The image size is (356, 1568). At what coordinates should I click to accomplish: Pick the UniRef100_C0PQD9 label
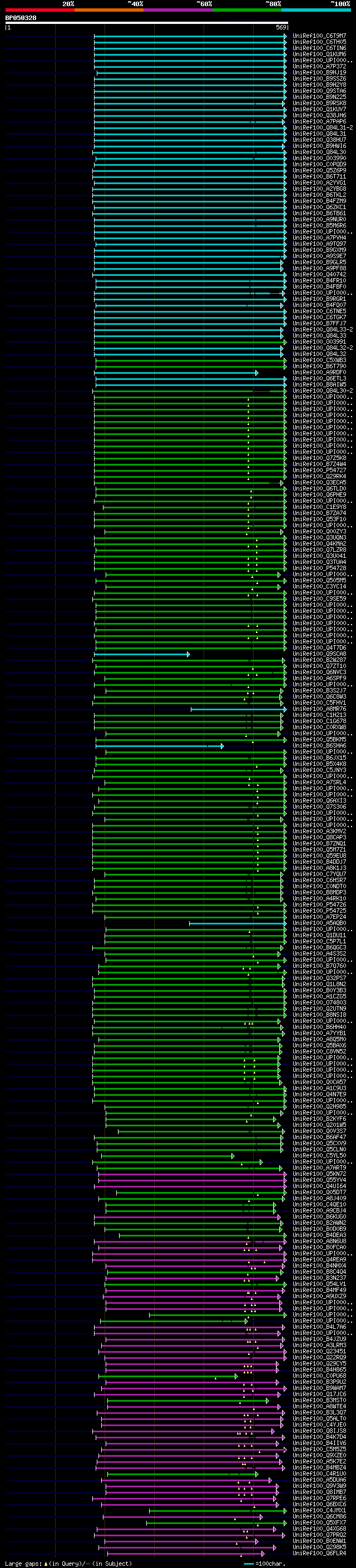coord(319,164)
